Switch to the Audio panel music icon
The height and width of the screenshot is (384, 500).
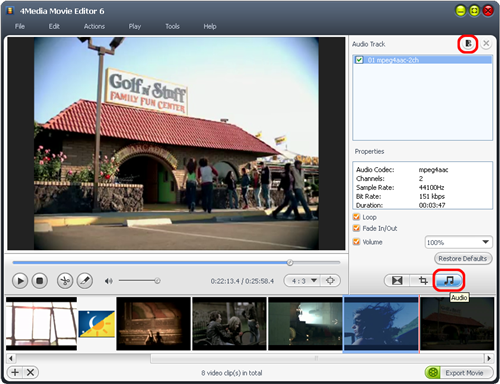click(449, 281)
